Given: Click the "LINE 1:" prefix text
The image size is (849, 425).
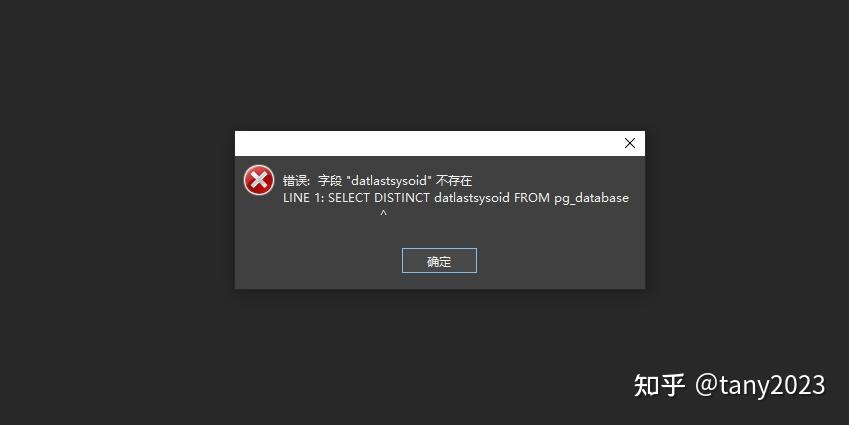Looking at the screenshot, I should pos(303,198).
